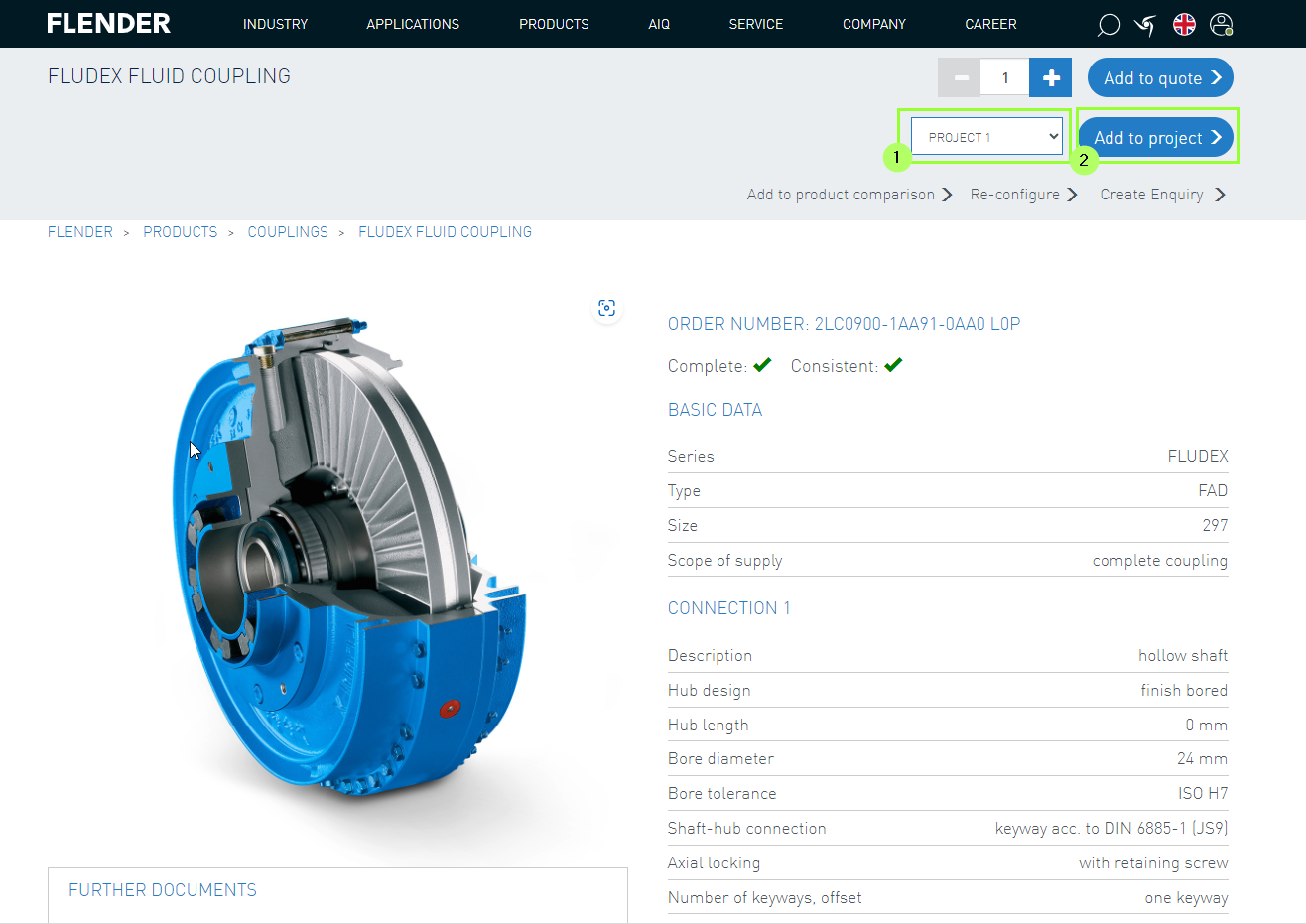The height and width of the screenshot is (924, 1306).
Task: Click Create Enquiry link
Action: pyautogui.click(x=1162, y=195)
